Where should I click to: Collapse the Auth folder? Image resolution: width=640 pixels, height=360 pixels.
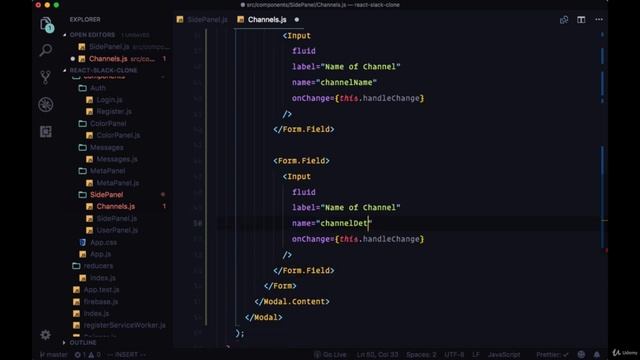pyautogui.click(x=98, y=88)
